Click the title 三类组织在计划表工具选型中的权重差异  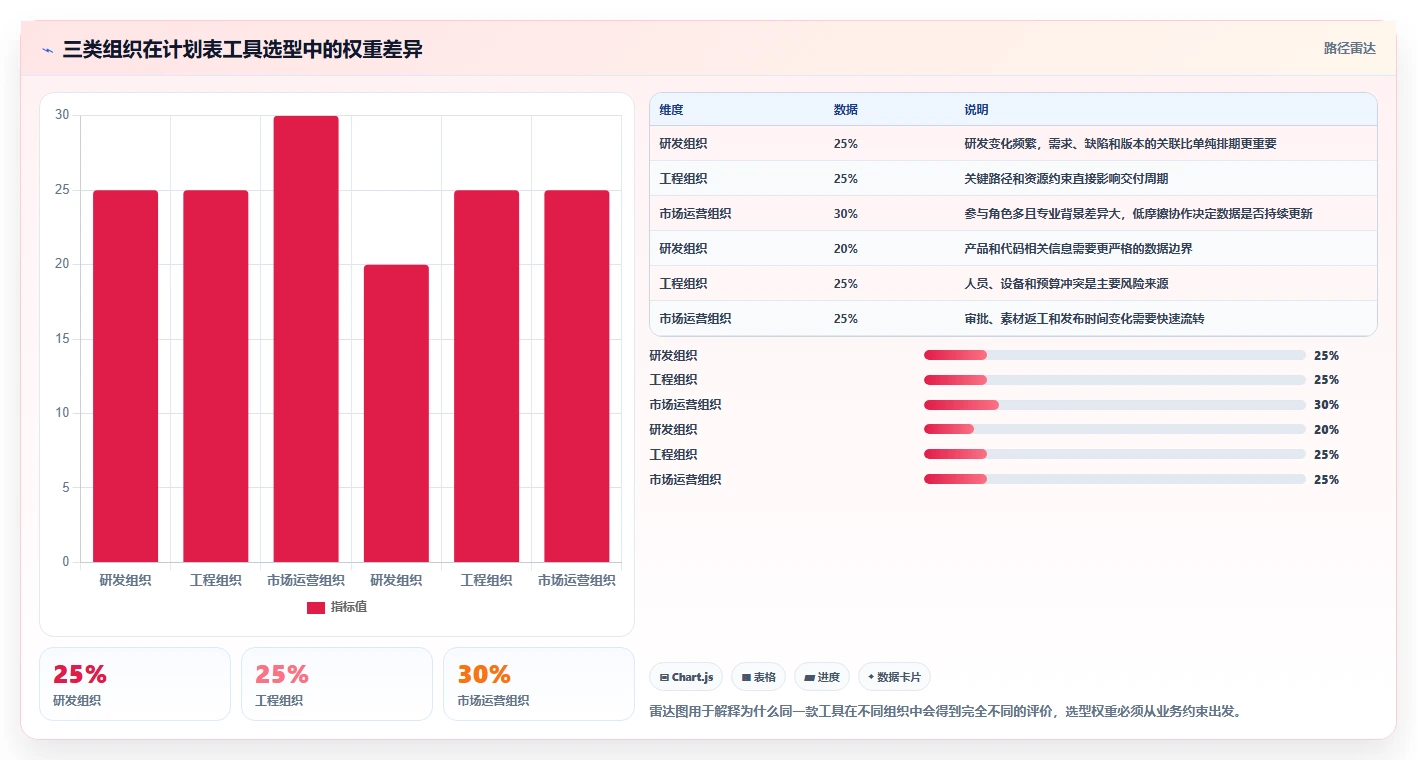(x=242, y=49)
